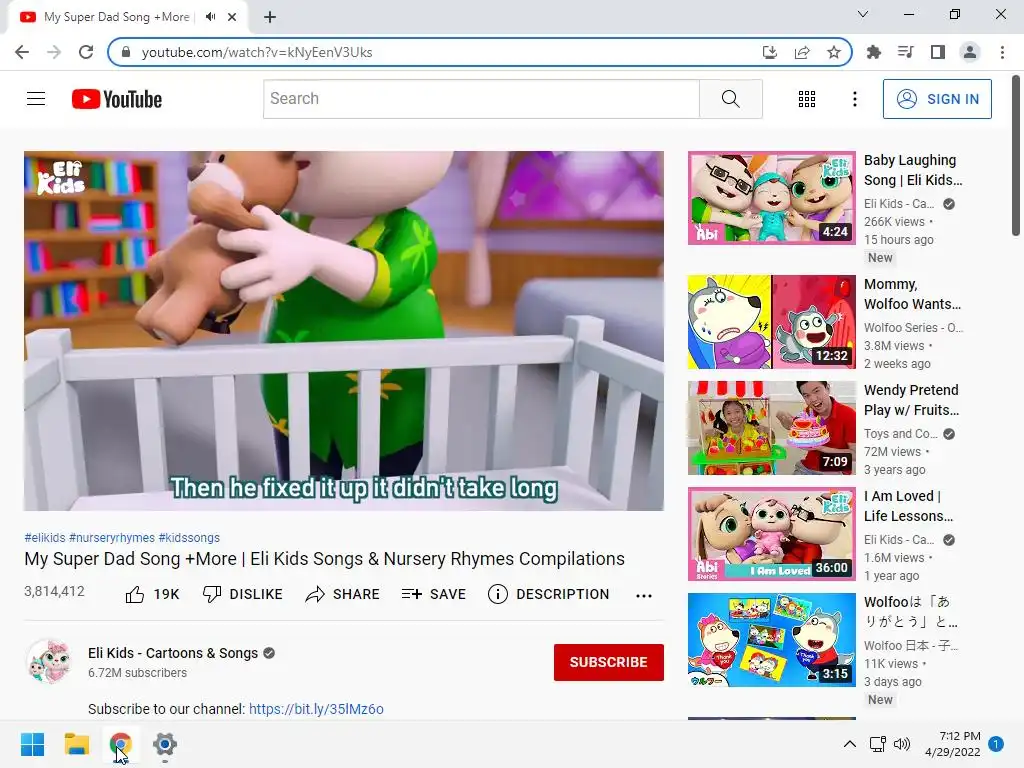The height and width of the screenshot is (768, 1024).
Task: Open Chrome extensions puzzle icon
Action: click(873, 52)
